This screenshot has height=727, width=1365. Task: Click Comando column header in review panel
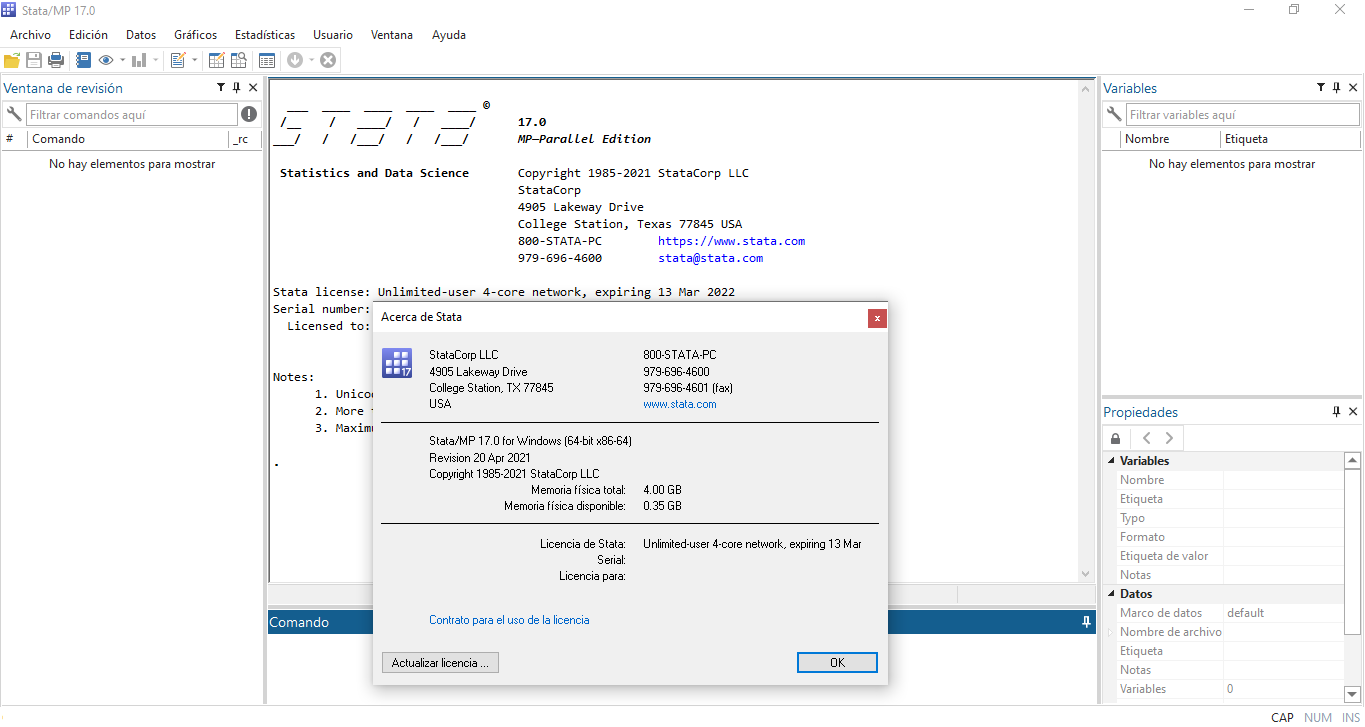pos(128,139)
